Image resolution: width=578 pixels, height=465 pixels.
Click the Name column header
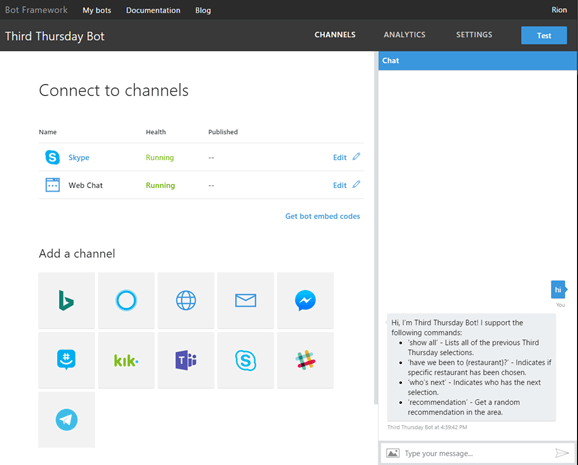tap(48, 132)
